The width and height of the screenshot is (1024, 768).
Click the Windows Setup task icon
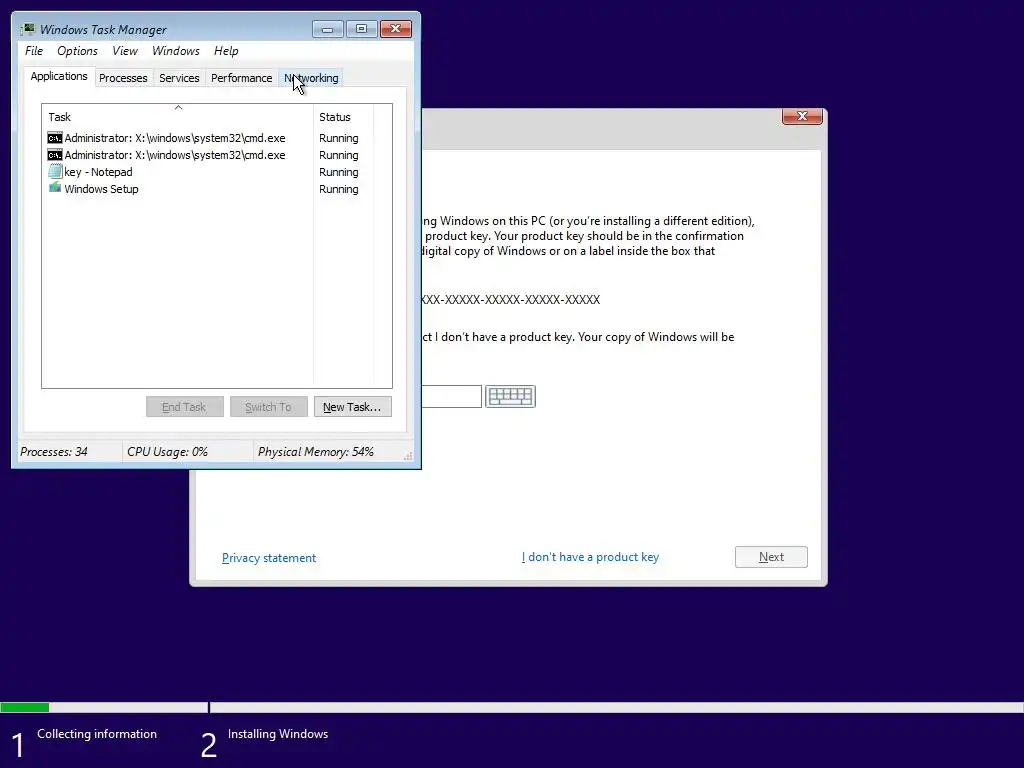click(55, 188)
